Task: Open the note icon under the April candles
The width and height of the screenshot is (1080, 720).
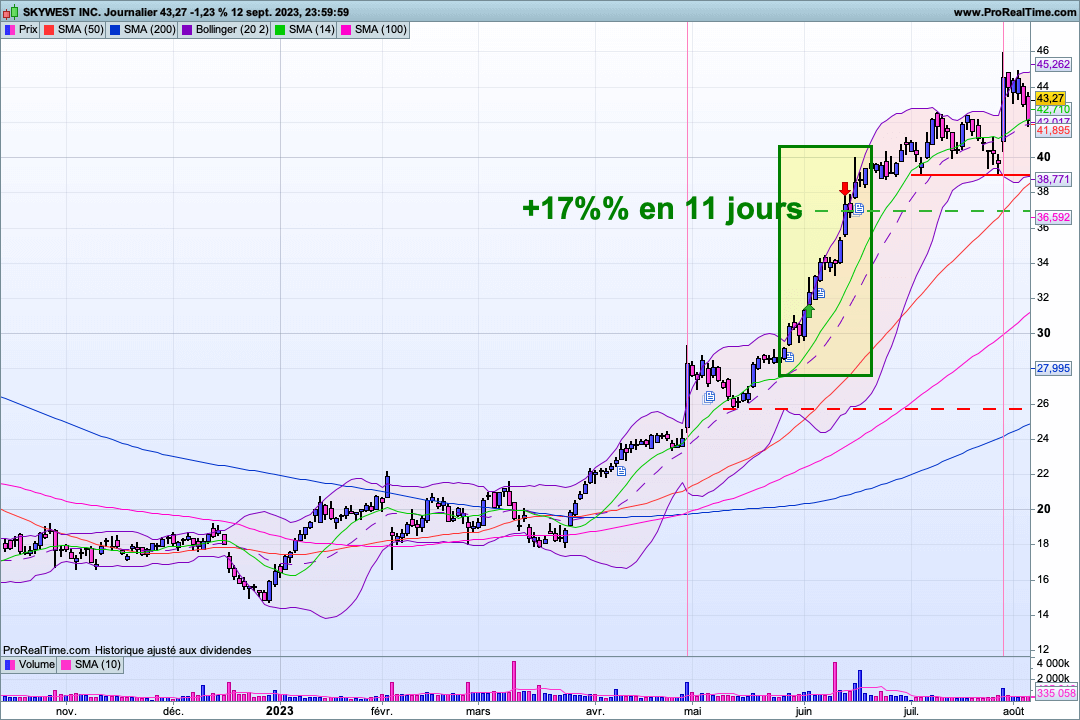Action: pyautogui.click(x=621, y=471)
